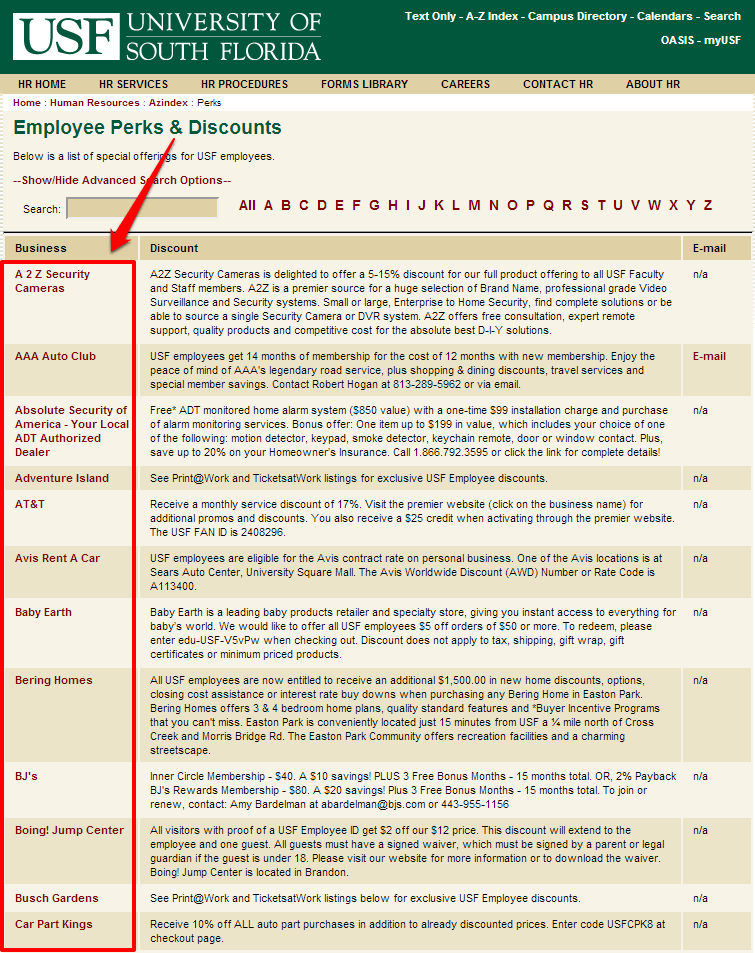Open the Campus Directory link
The width and height of the screenshot is (755, 953).
coord(577,16)
